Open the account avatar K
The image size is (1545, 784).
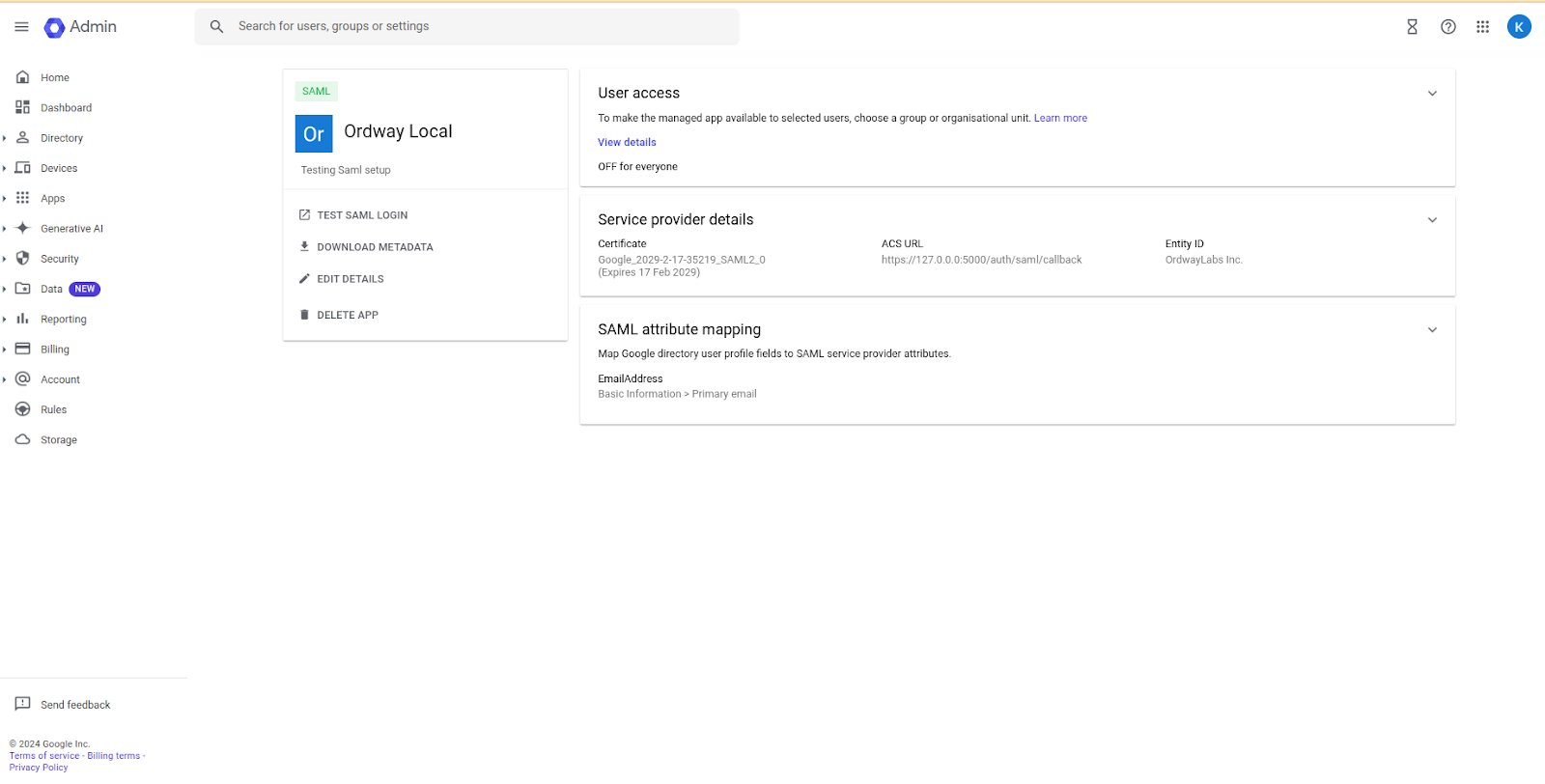[x=1519, y=27]
